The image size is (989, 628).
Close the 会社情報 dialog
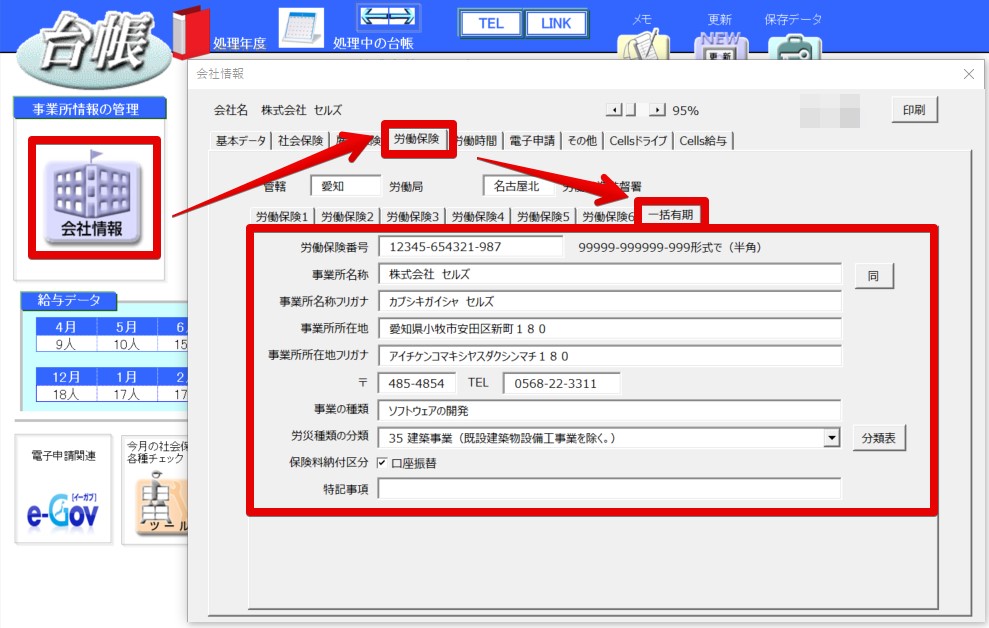[x=969, y=74]
